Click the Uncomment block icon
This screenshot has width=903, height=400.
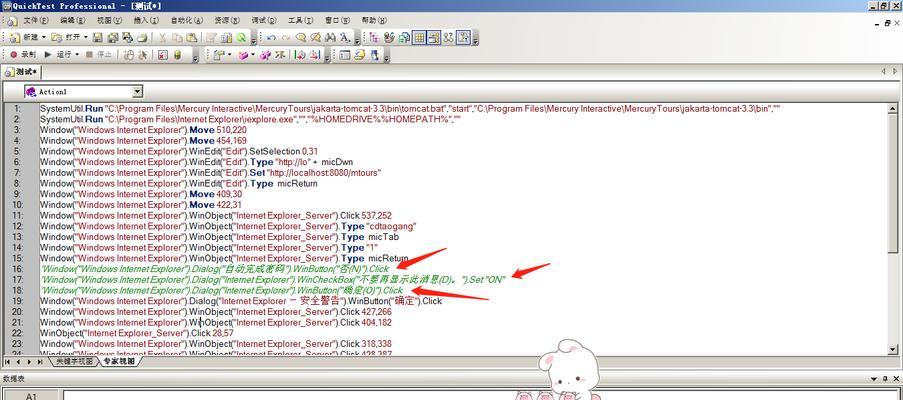[x=315, y=37]
